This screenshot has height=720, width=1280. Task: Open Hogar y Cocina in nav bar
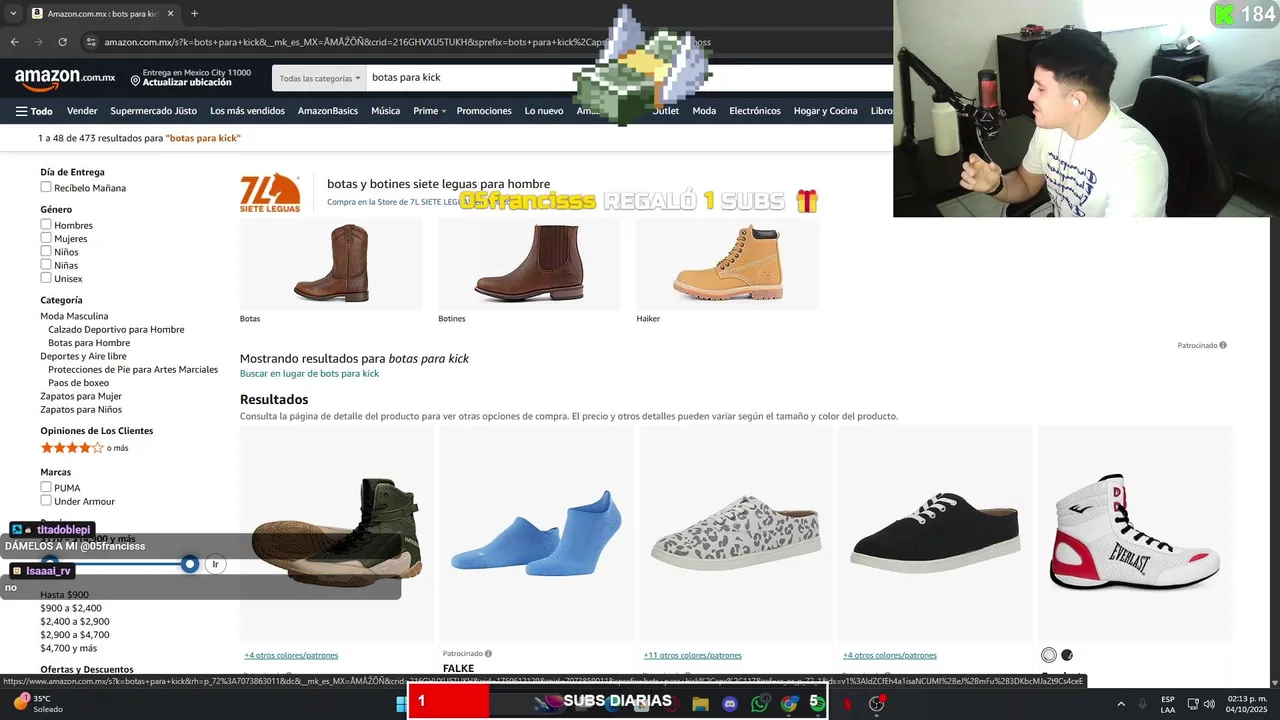(826, 111)
